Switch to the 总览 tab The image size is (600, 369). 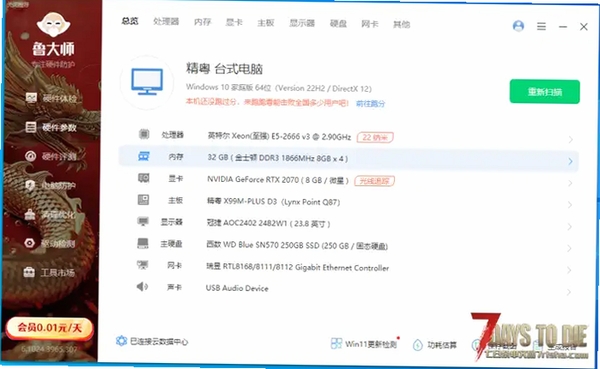coord(130,21)
